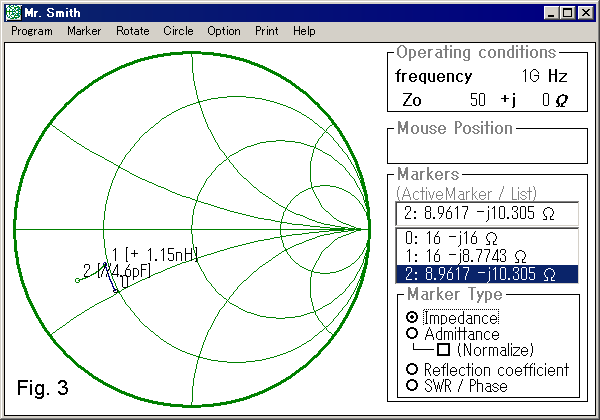Click marker 0 point on Smith chart
The width and height of the screenshot is (600, 420).
[116, 291]
